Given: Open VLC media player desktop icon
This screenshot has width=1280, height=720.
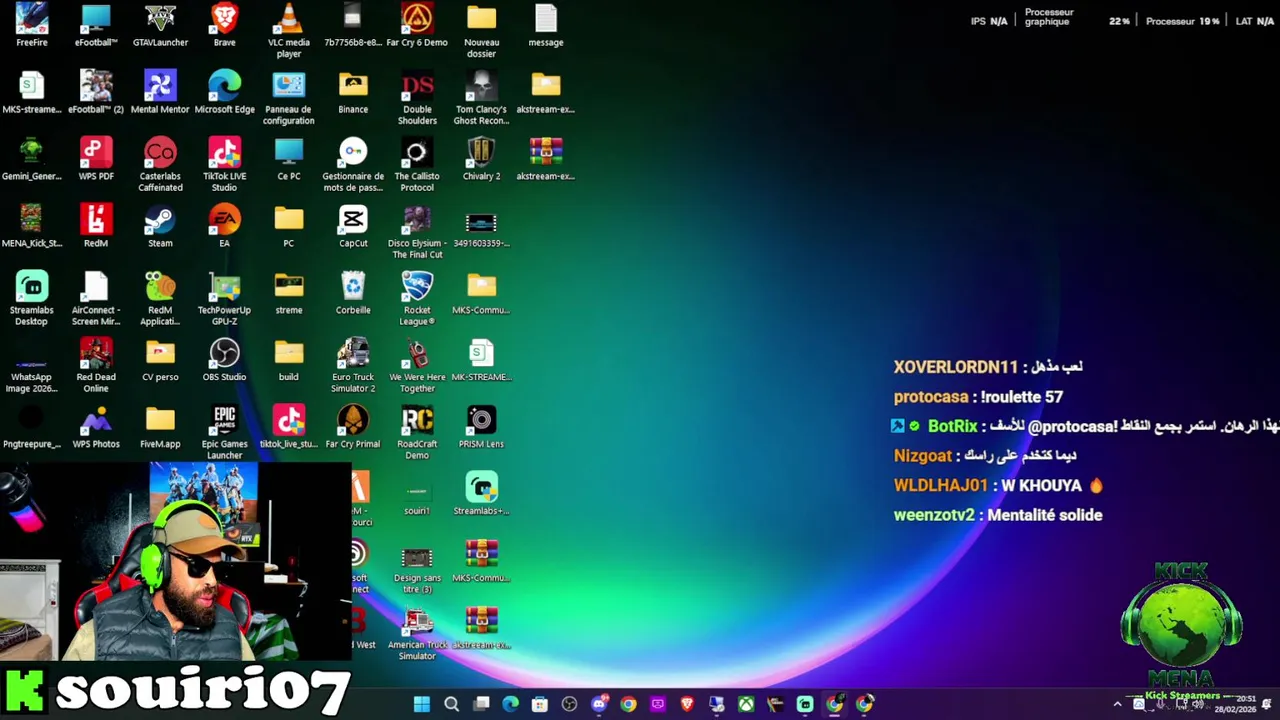Looking at the screenshot, I should tap(289, 30).
